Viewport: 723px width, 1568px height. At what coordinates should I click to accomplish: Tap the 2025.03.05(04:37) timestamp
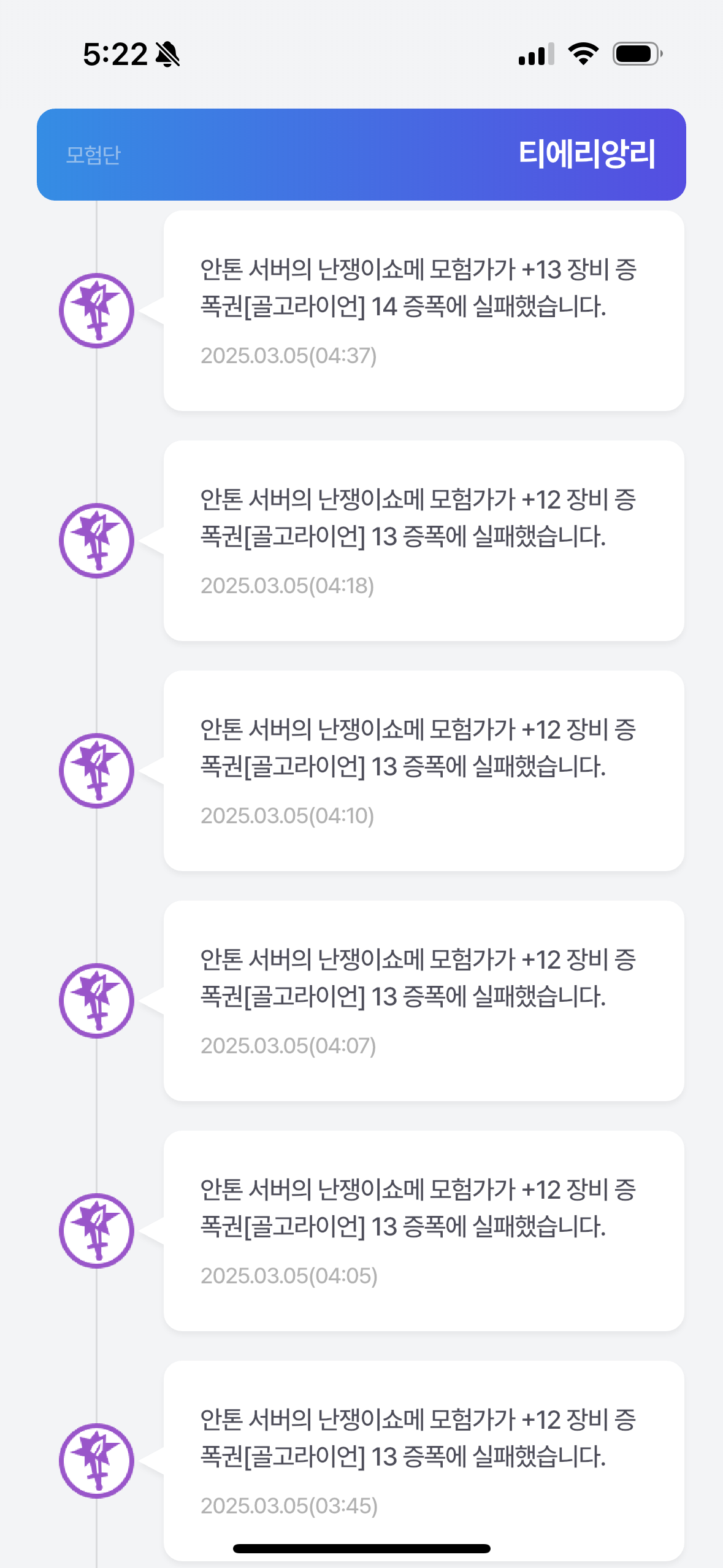point(288,356)
